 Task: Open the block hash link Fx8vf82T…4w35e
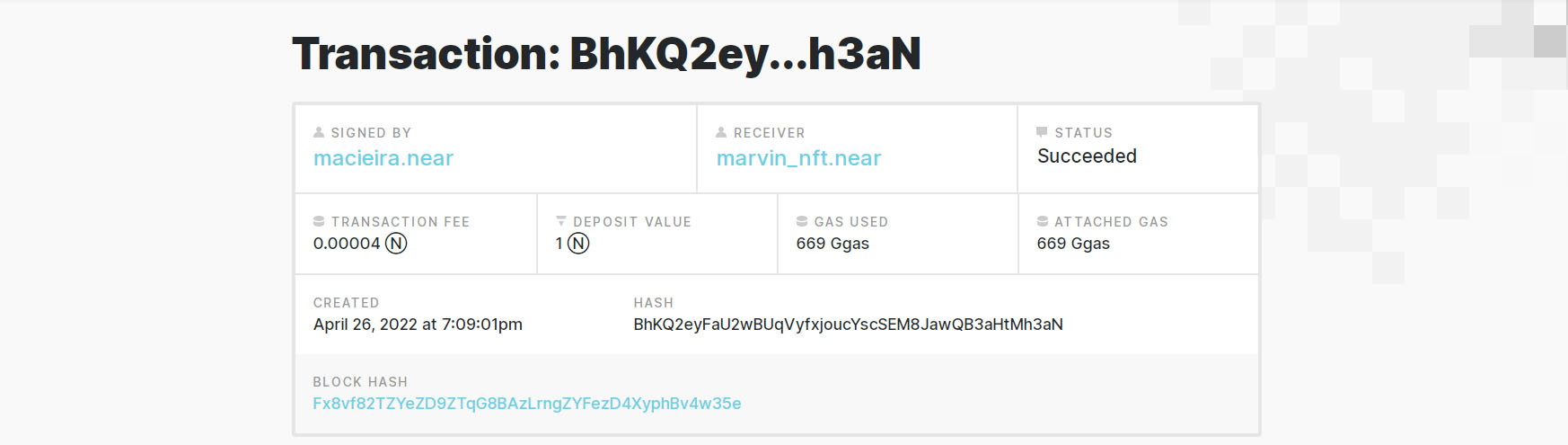527,404
